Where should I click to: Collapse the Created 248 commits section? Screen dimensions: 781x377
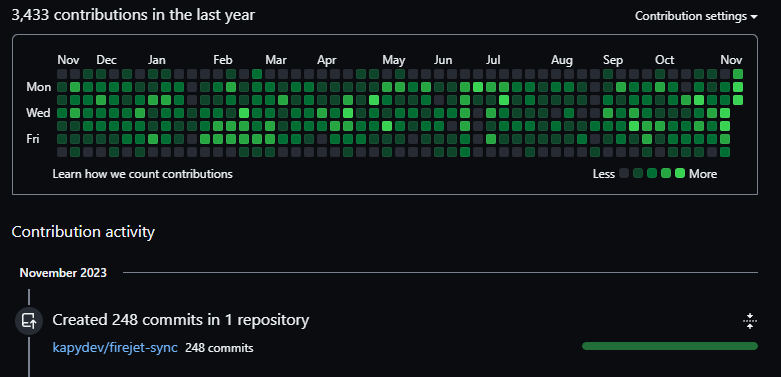tap(750, 321)
